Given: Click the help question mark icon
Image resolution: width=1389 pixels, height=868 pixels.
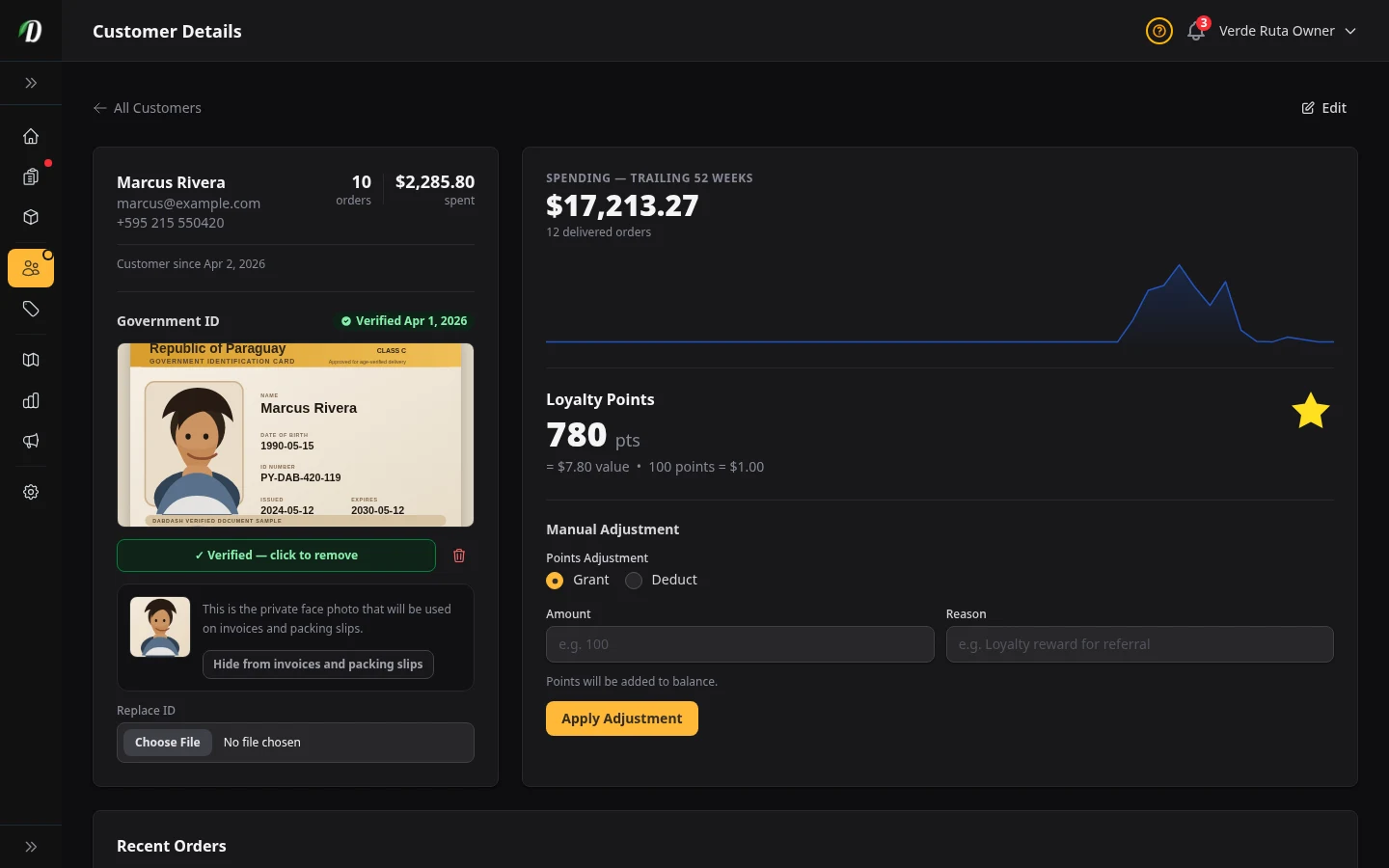Looking at the screenshot, I should click(x=1158, y=31).
